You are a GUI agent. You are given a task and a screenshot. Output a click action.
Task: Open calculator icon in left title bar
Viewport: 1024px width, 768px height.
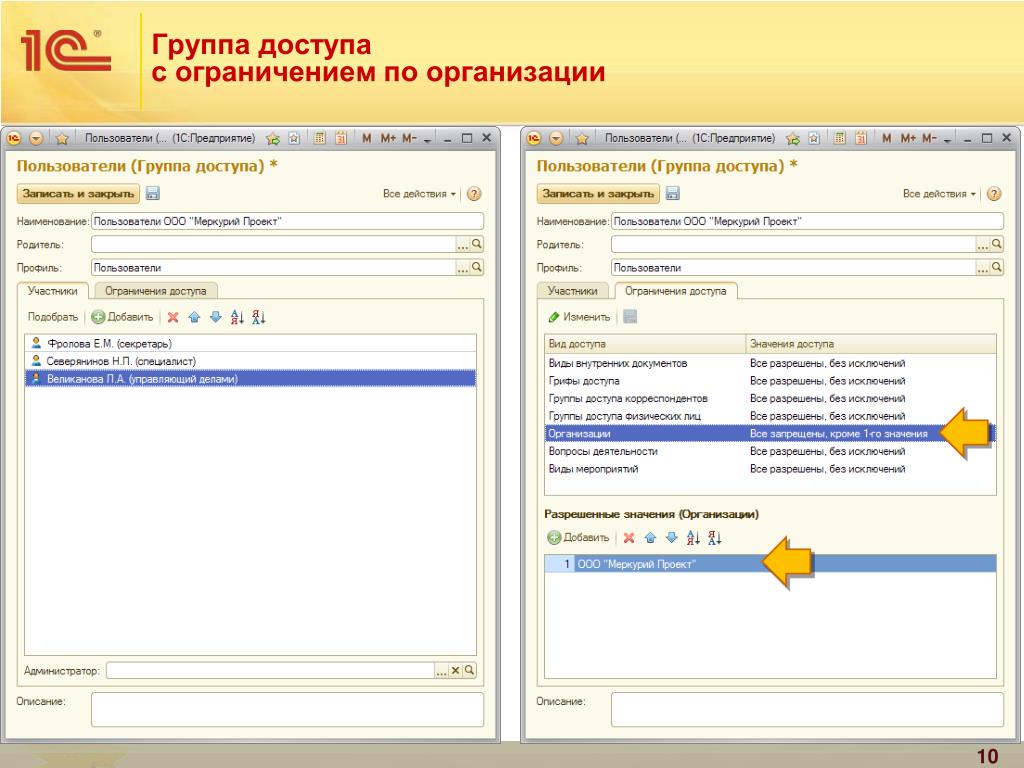[319, 138]
